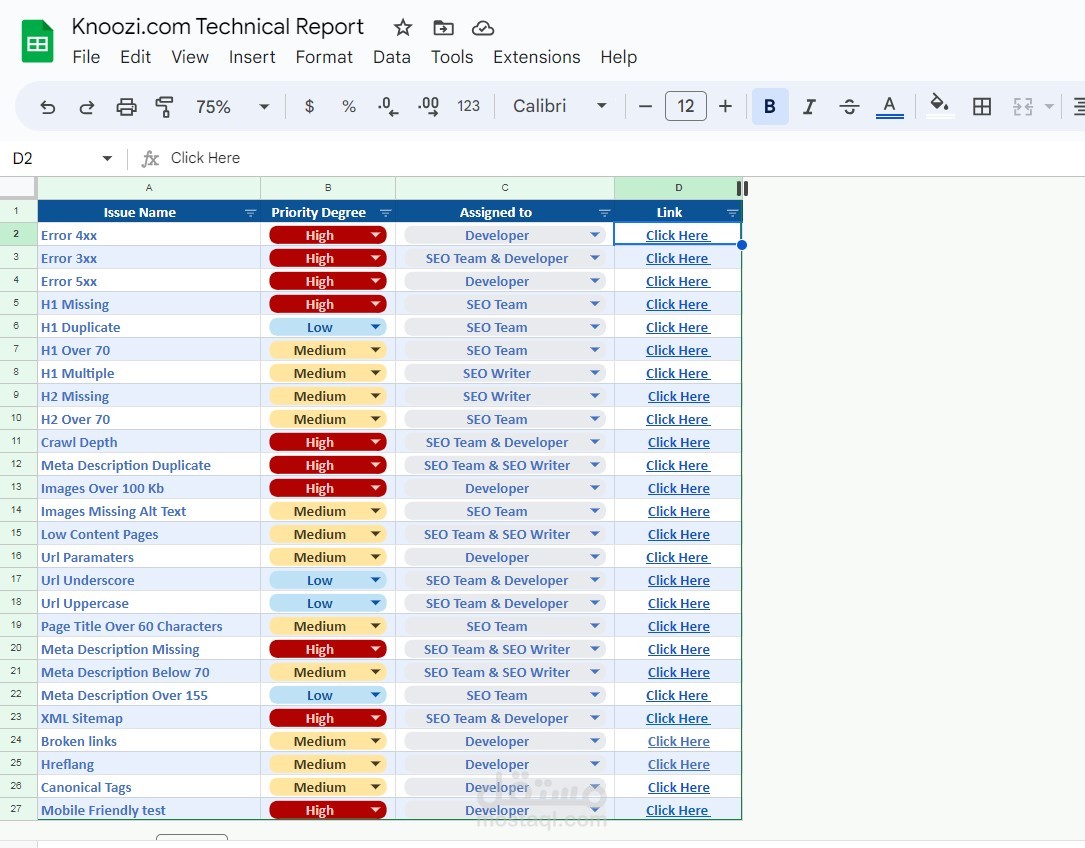Click the Move to folder icon

(444, 28)
